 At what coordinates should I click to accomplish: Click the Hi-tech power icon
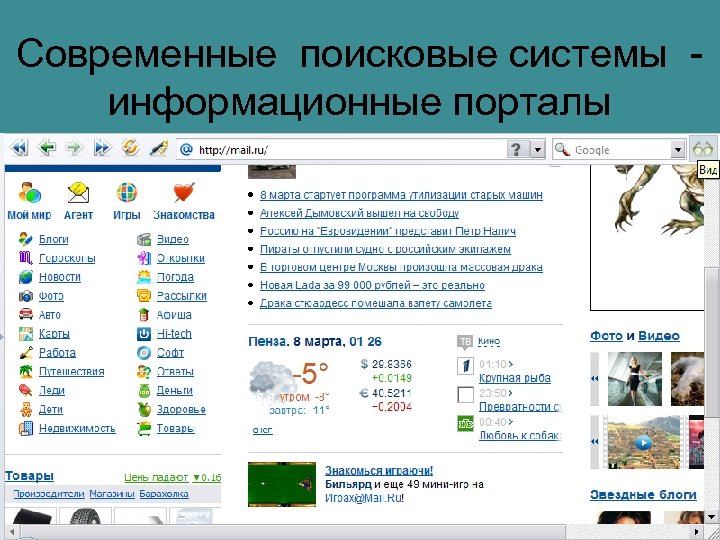pyautogui.click(x=144, y=334)
